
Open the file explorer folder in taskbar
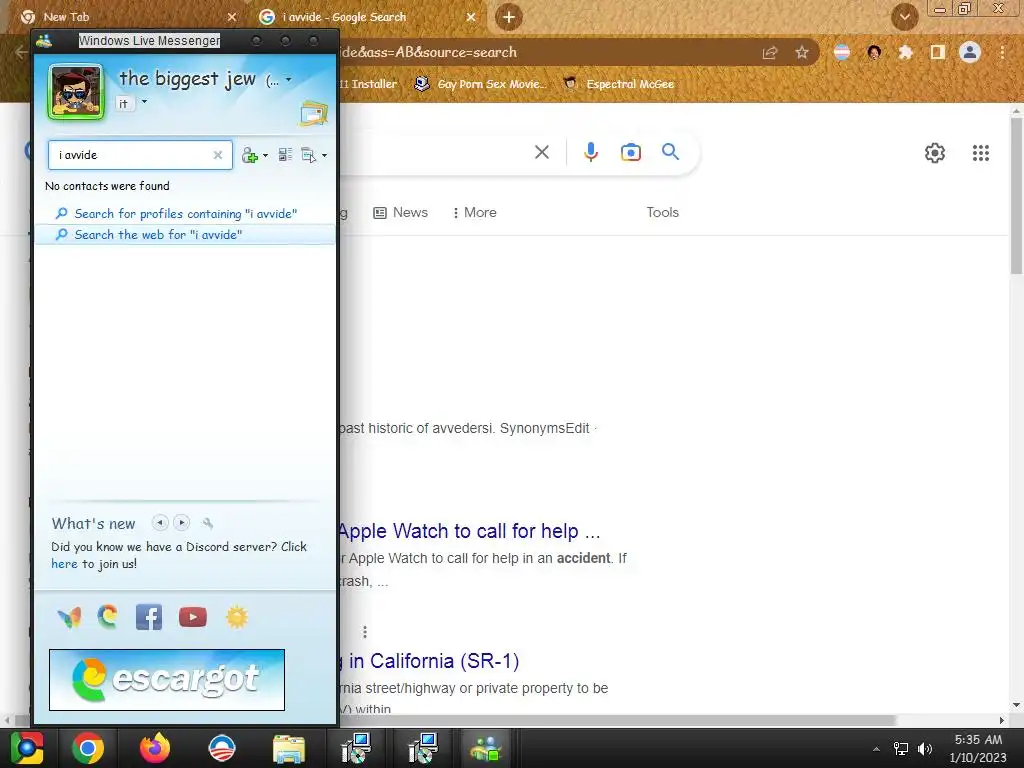289,748
